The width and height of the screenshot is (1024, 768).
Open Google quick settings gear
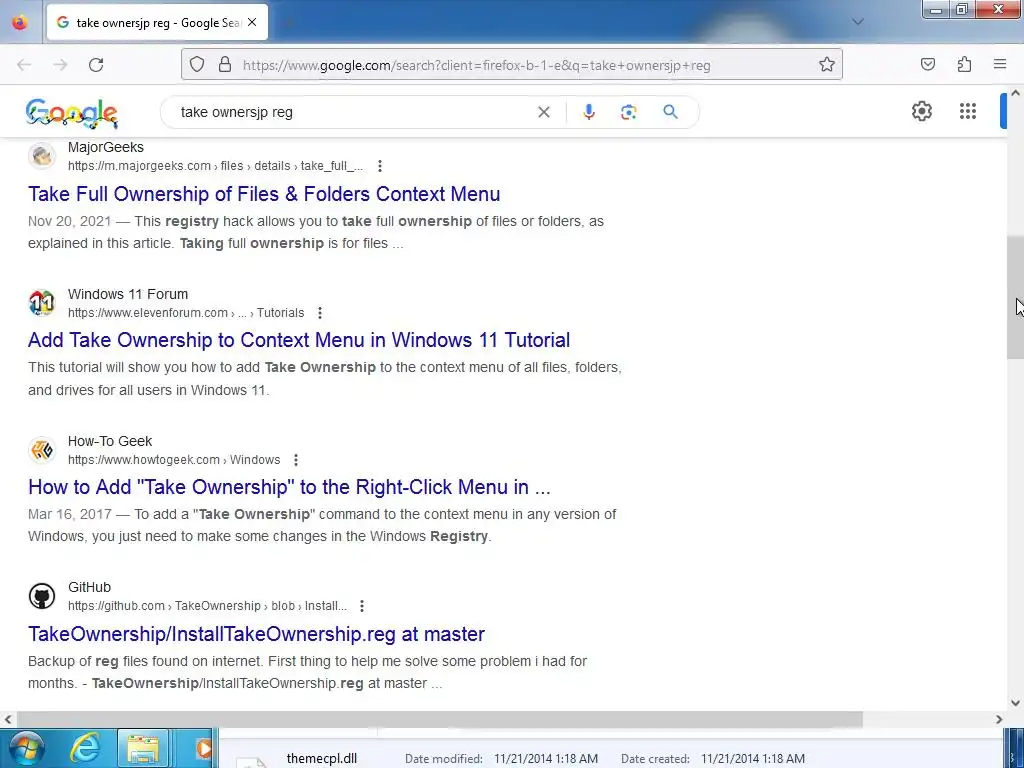(921, 112)
